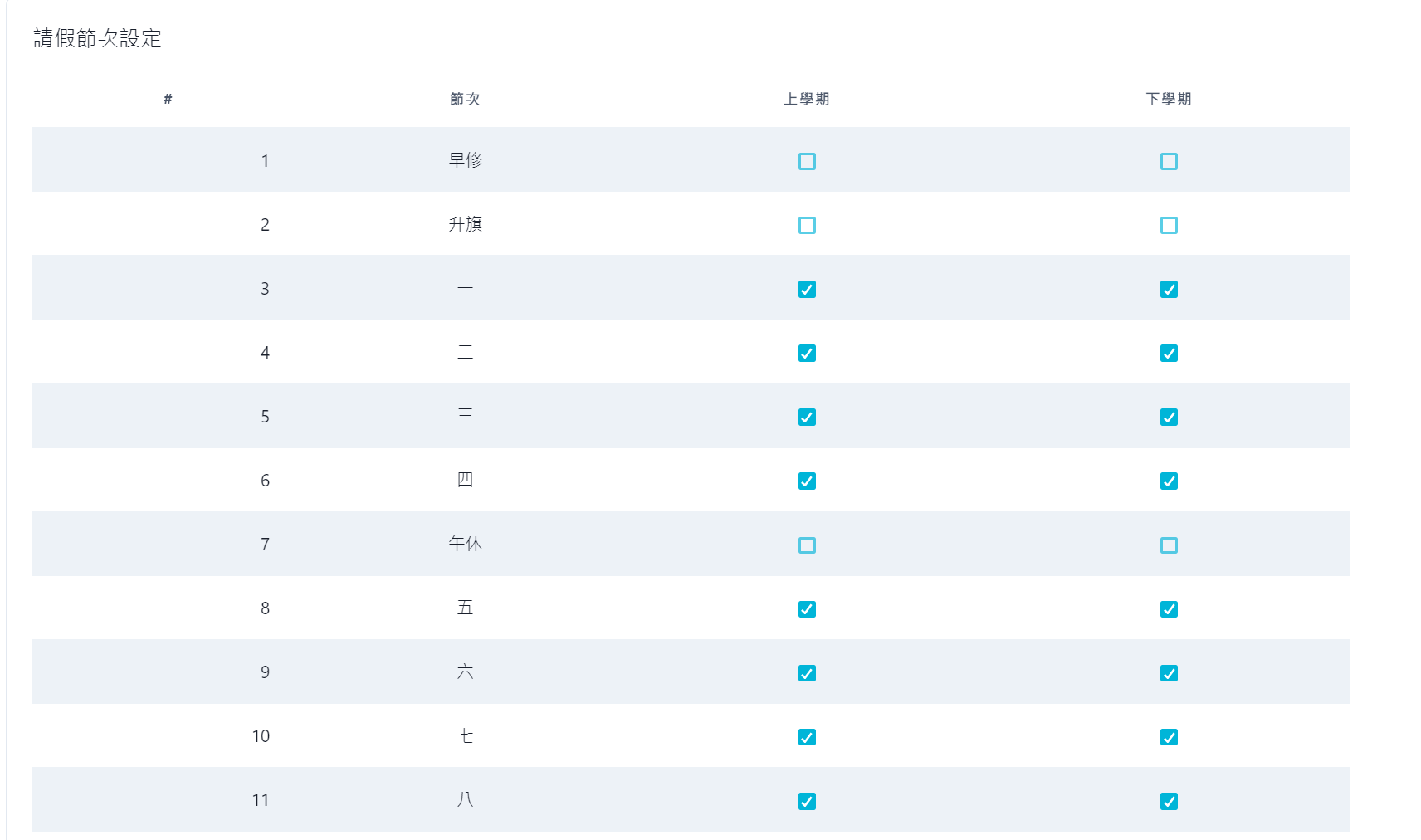The image size is (1421, 840).
Task: Uncheck period 六 under 下學期
Action: pos(1169,672)
